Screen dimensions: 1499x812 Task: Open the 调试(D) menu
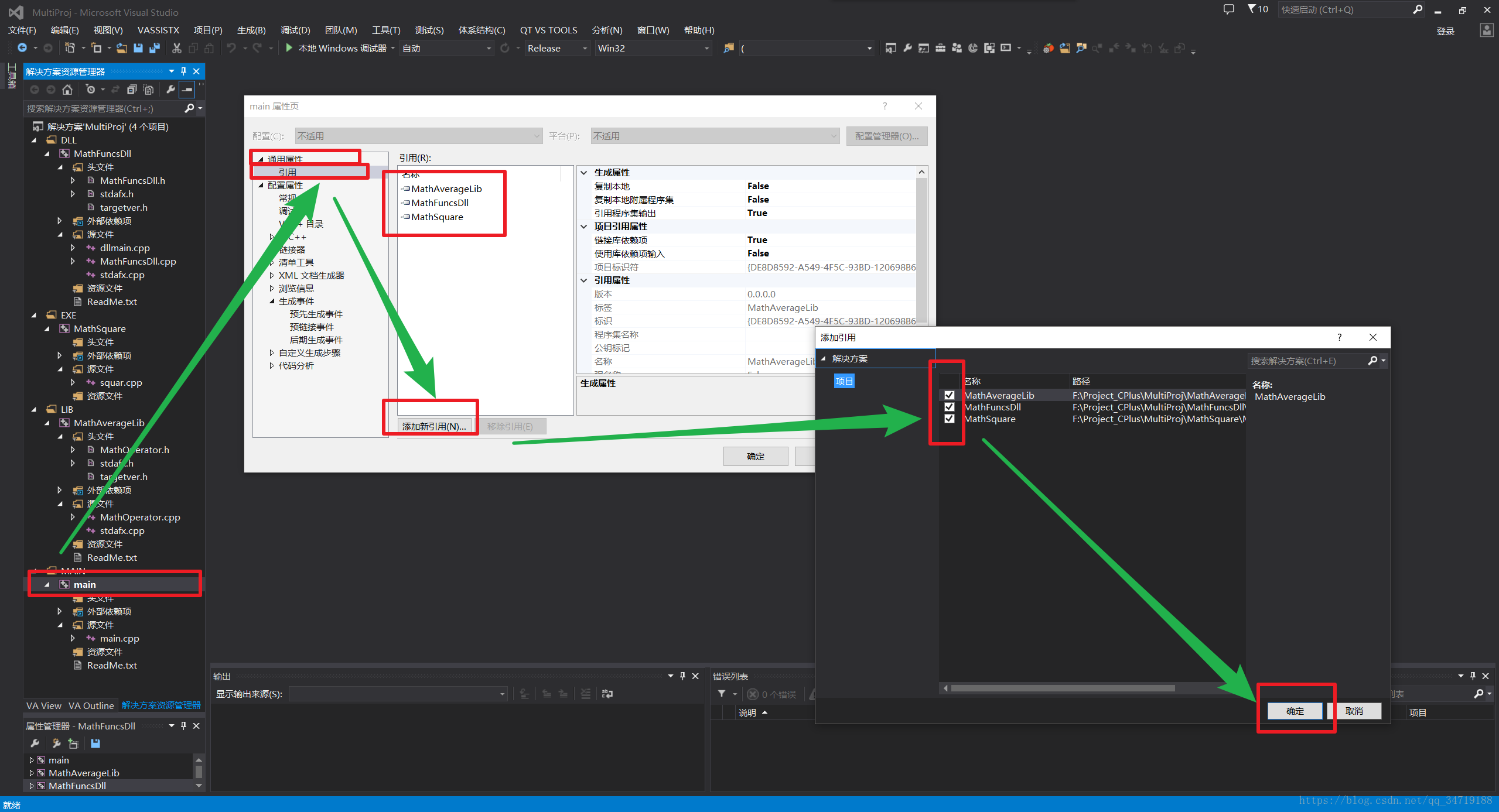pos(295,30)
